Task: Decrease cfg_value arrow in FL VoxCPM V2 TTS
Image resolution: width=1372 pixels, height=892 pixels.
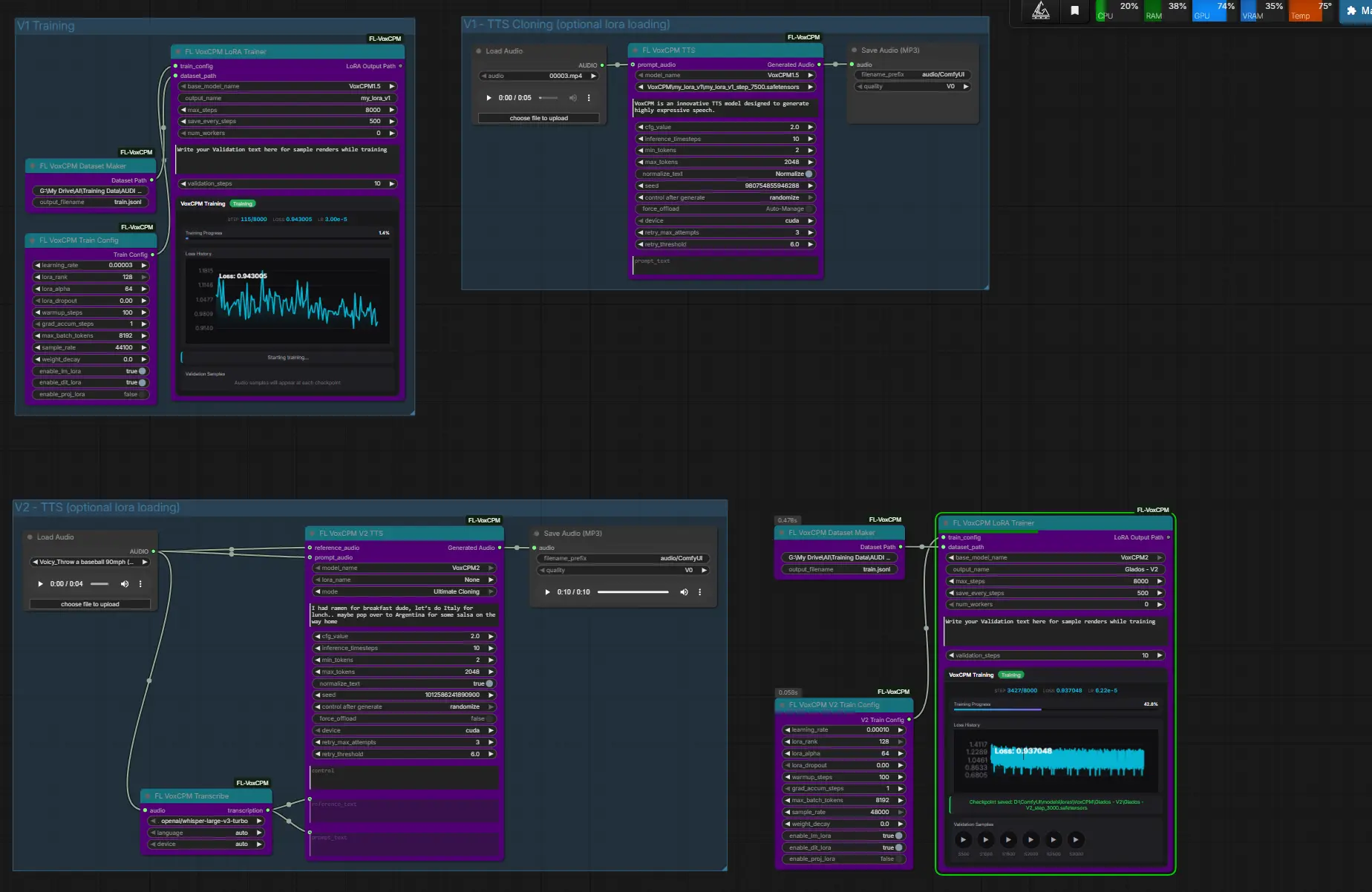Action: 318,636
